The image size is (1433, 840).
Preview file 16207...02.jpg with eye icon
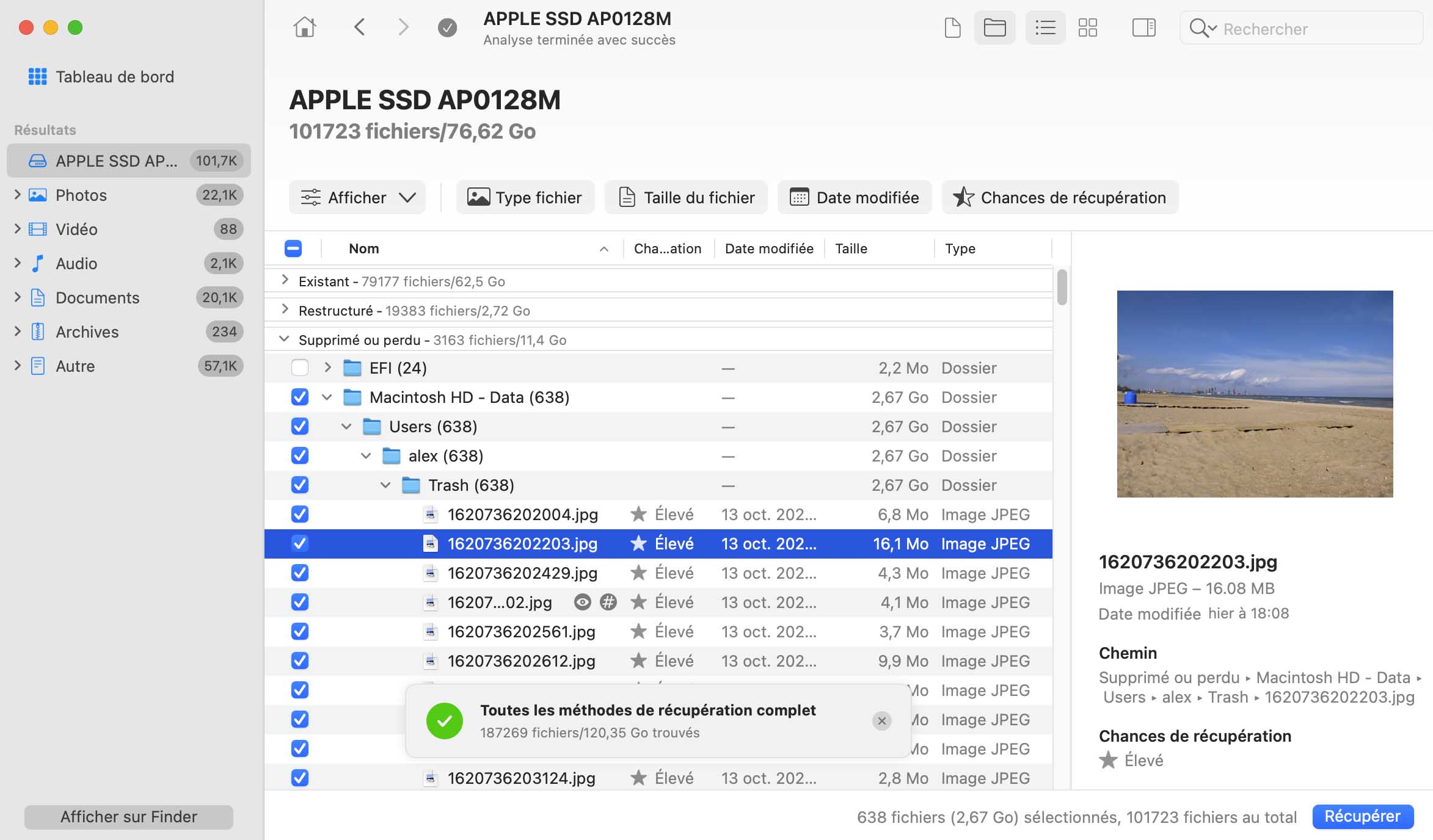tap(583, 603)
